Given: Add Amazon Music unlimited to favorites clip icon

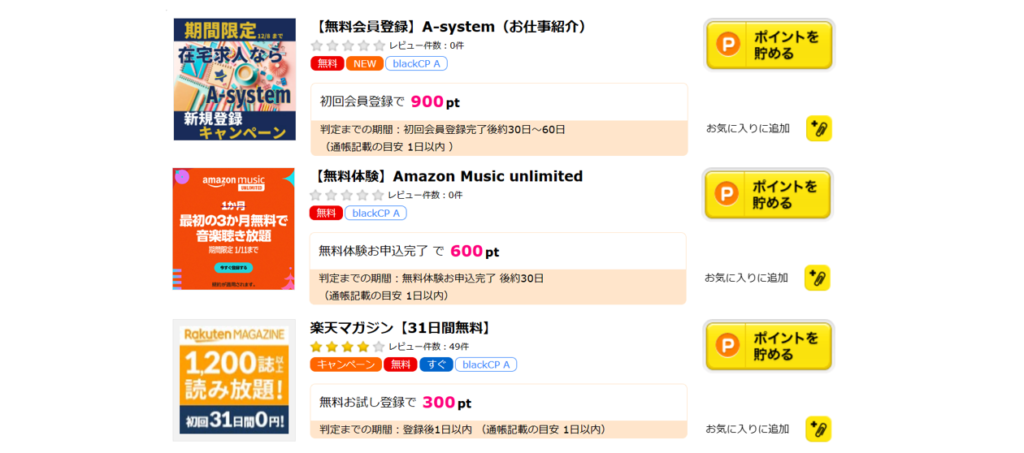Looking at the screenshot, I should 818,278.
